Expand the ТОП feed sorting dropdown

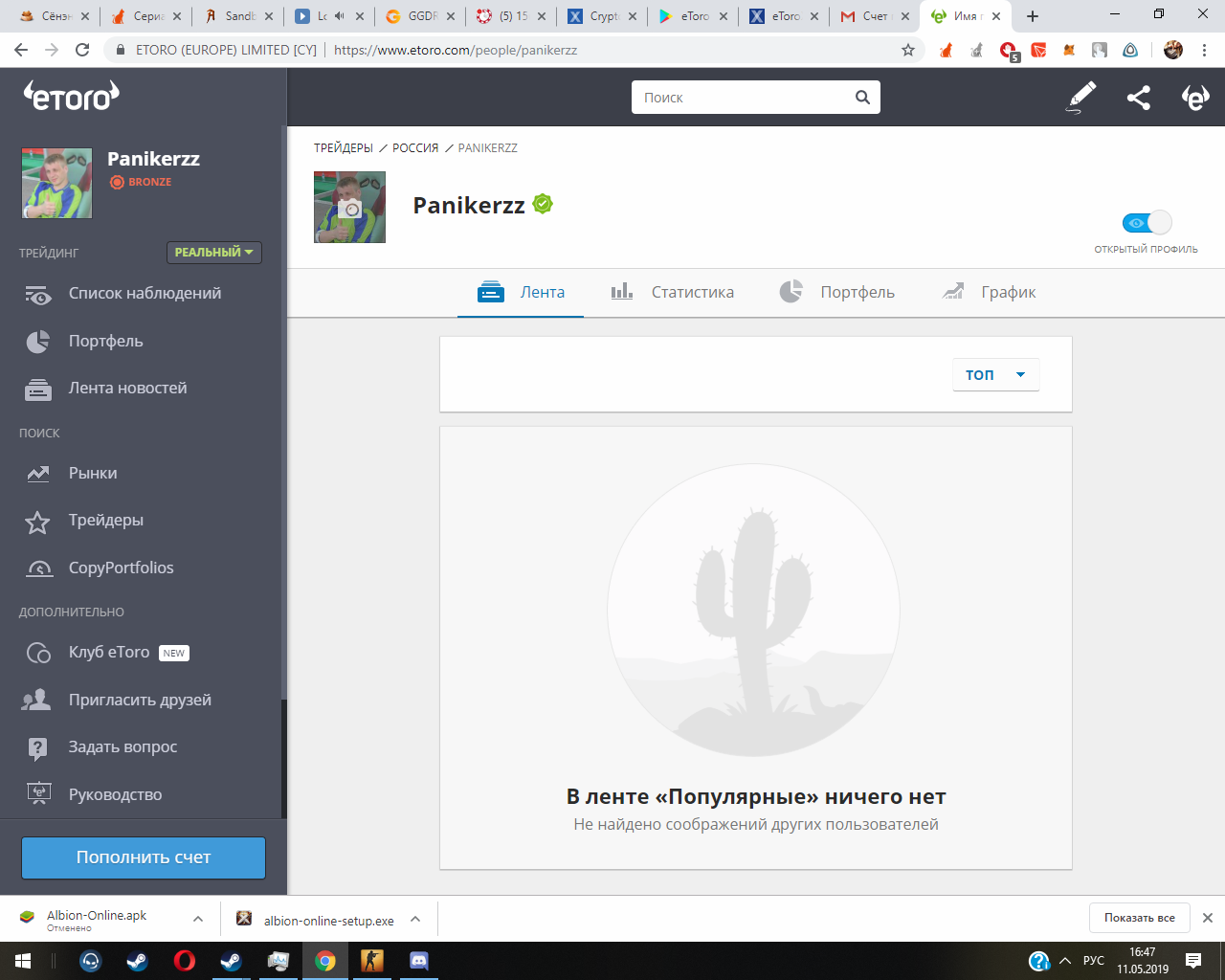[995, 374]
